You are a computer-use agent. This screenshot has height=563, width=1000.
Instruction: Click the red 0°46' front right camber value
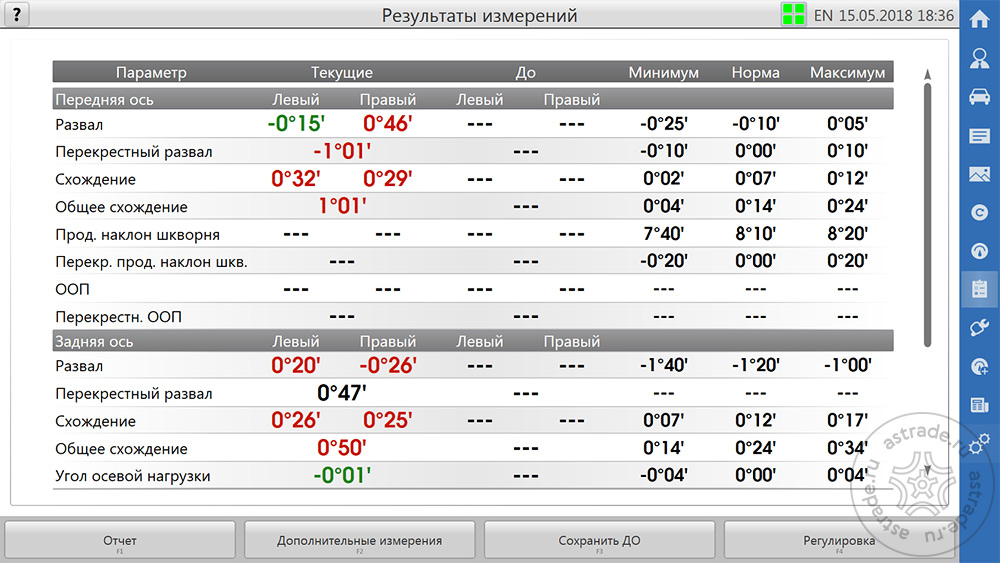pos(388,124)
